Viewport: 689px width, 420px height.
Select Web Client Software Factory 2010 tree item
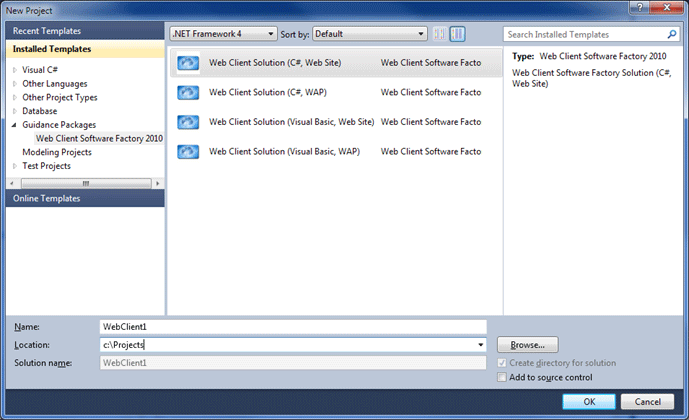tap(99, 138)
